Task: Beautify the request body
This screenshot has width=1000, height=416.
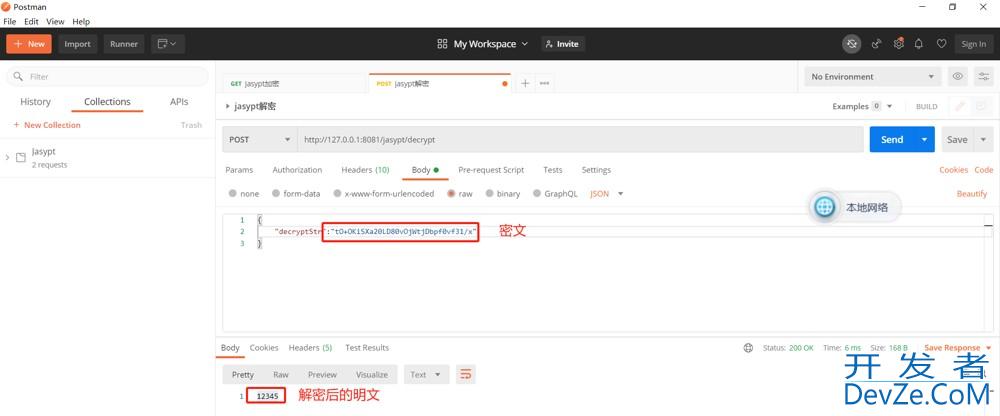Action: [x=972, y=193]
